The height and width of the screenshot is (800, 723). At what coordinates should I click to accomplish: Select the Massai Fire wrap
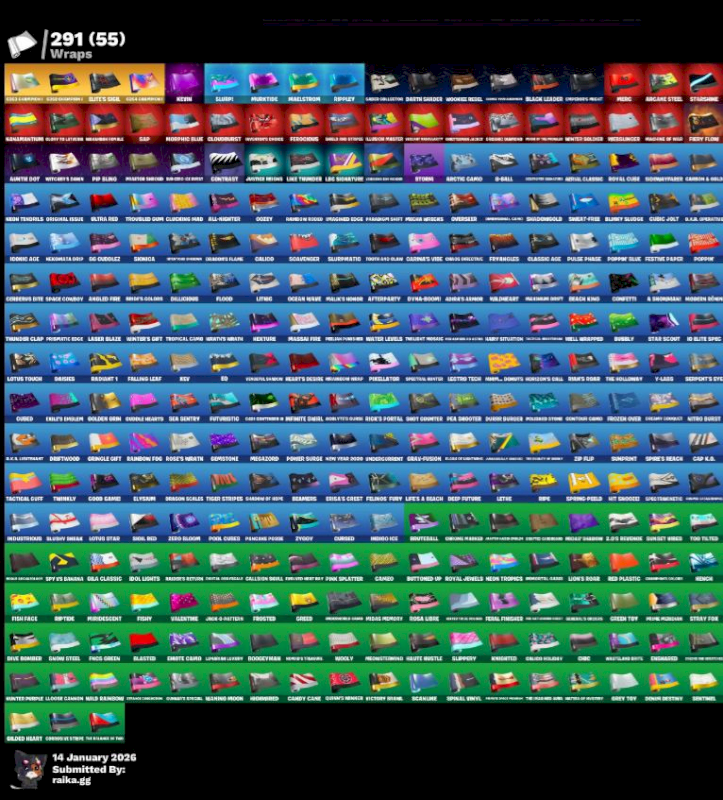(x=304, y=323)
